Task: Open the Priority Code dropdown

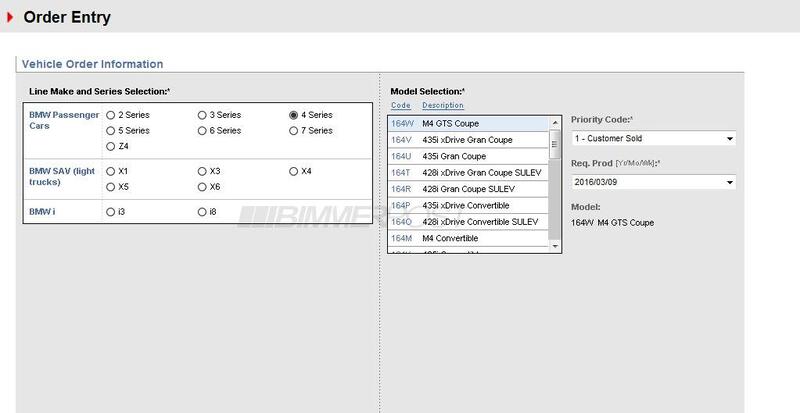Action: tap(654, 138)
